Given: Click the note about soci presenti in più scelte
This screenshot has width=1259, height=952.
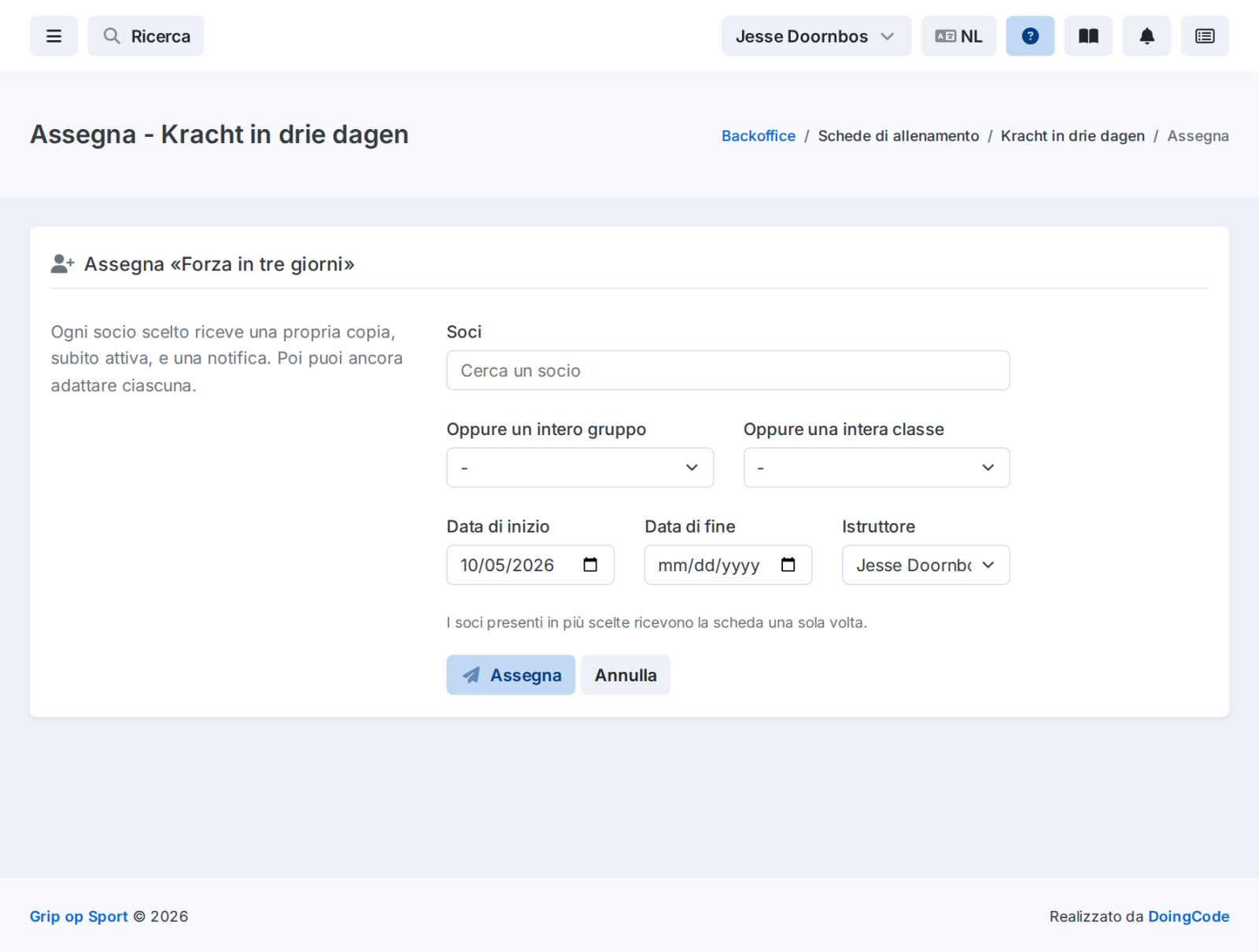Looking at the screenshot, I should coord(656,622).
